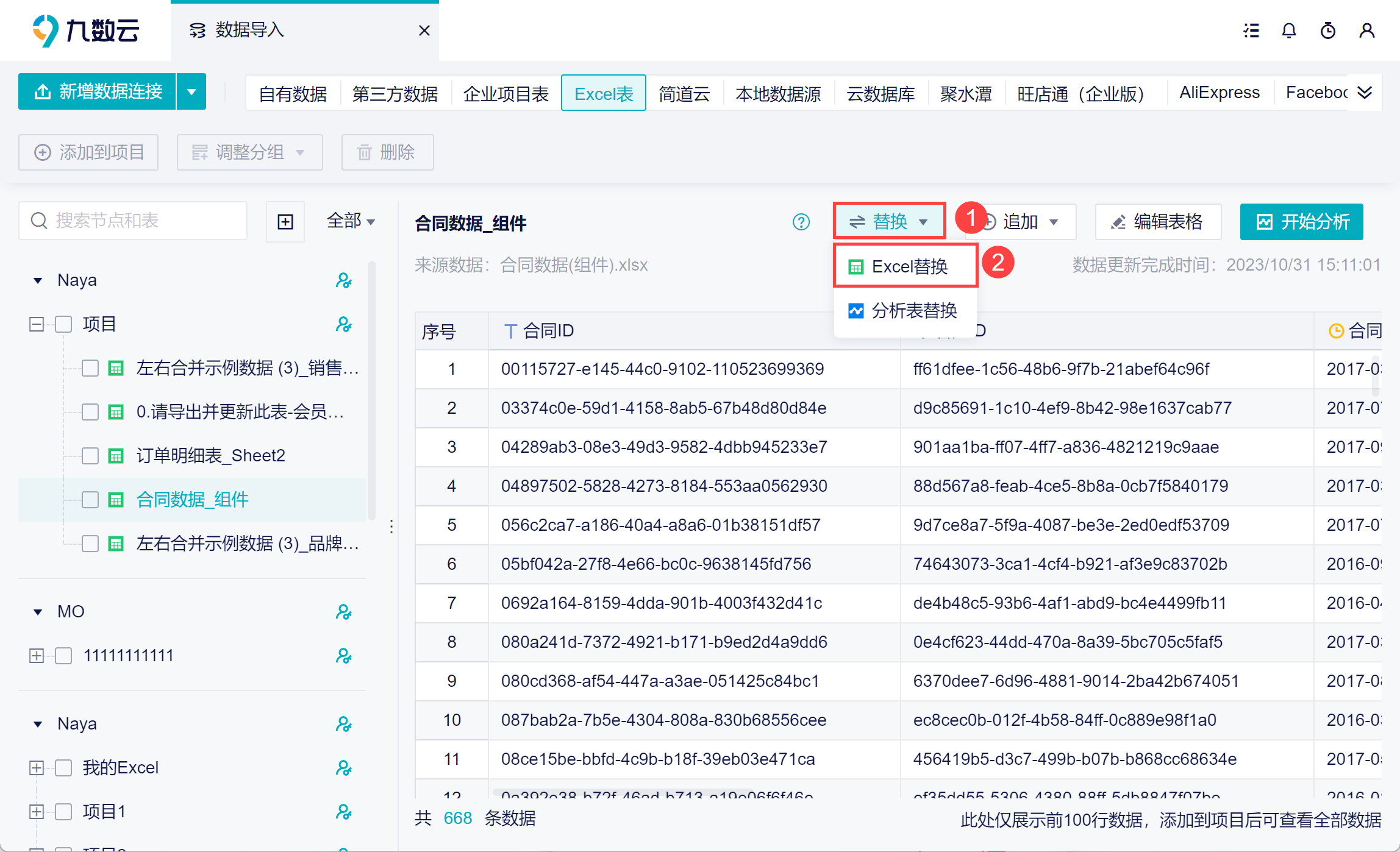Click the notification bell icon
The width and height of the screenshot is (1400, 852).
coord(1288,30)
